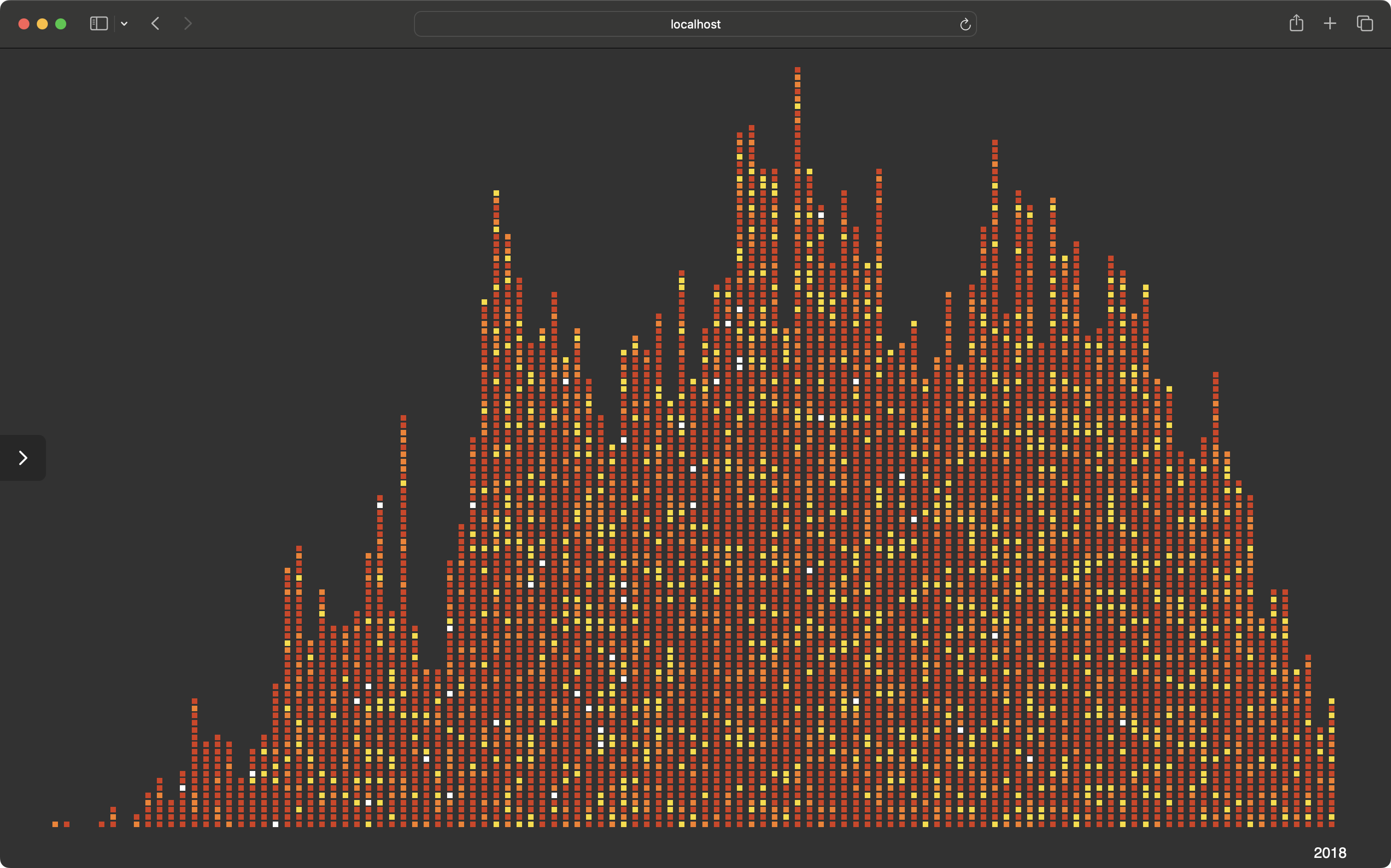Click the localhost address bar
The image size is (1391, 868).
[695, 24]
